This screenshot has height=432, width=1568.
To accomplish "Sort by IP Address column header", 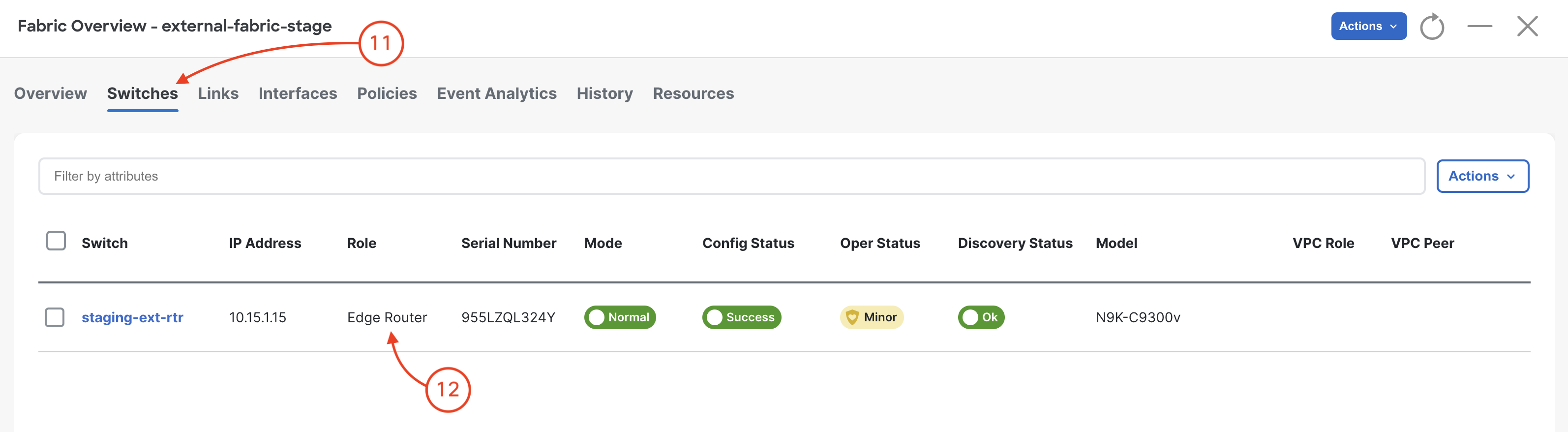I will click(265, 243).
